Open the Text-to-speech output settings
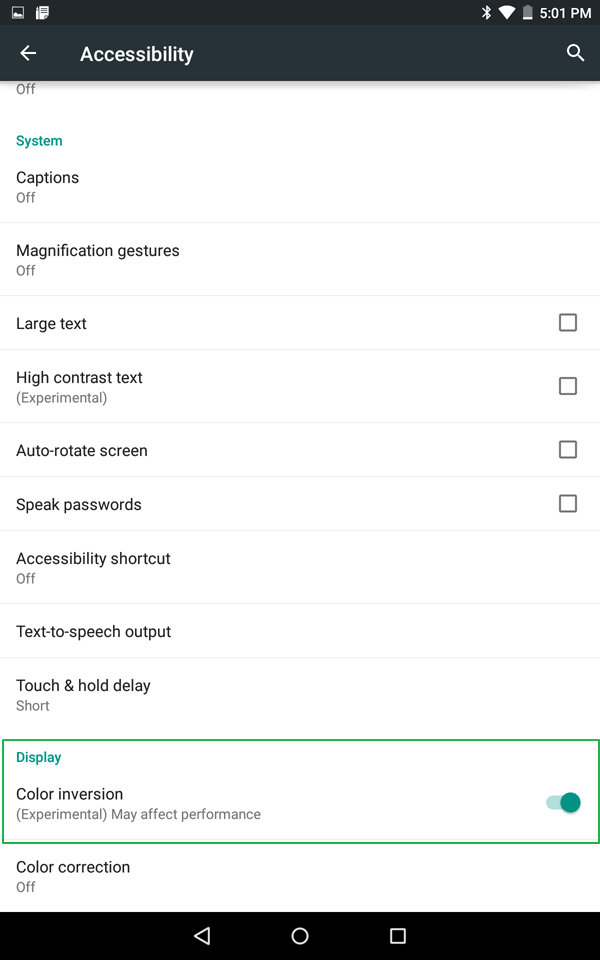This screenshot has height=960, width=600. 300,631
